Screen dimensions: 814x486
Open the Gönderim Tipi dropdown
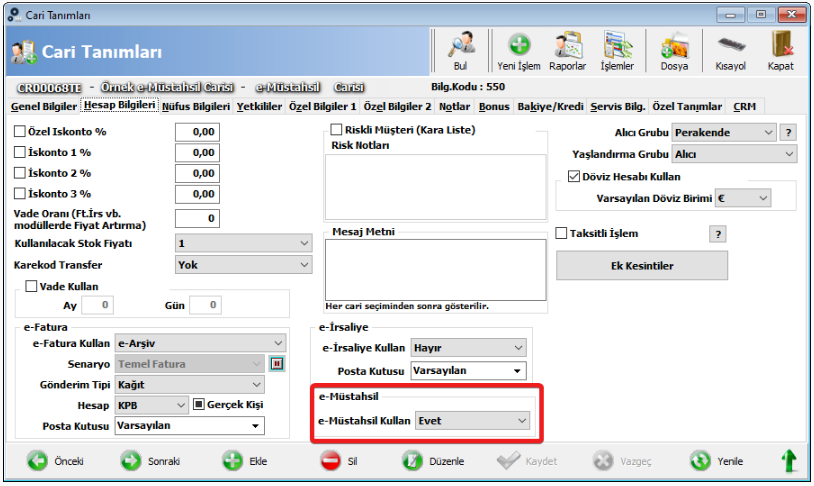pyautogui.click(x=189, y=385)
